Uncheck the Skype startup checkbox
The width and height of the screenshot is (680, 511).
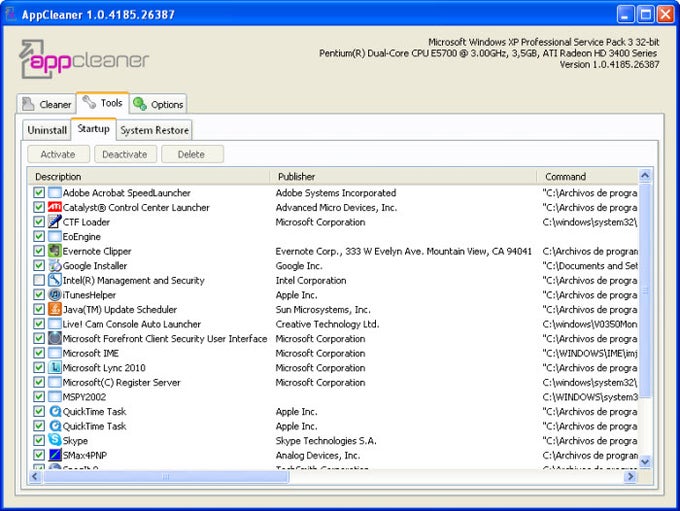pos(39,440)
